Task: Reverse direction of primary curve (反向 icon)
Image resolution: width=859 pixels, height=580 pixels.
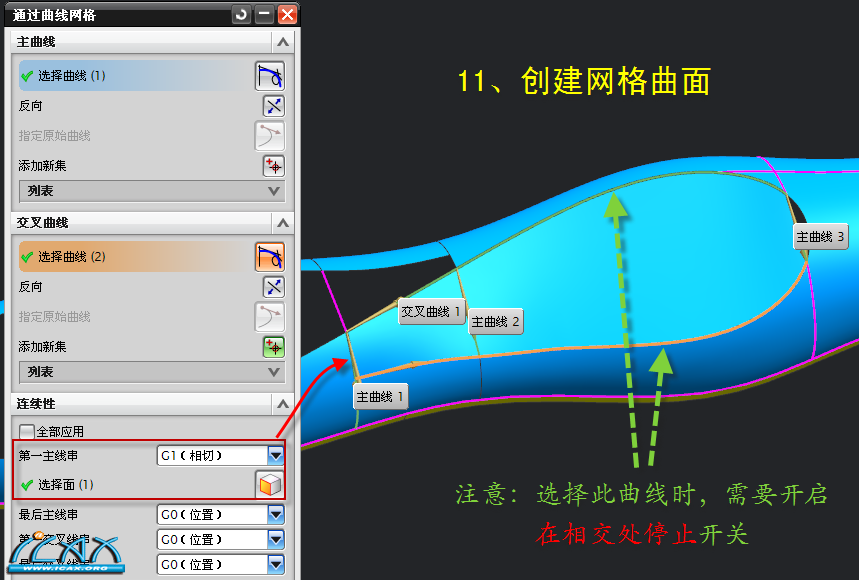Action: tap(273, 106)
